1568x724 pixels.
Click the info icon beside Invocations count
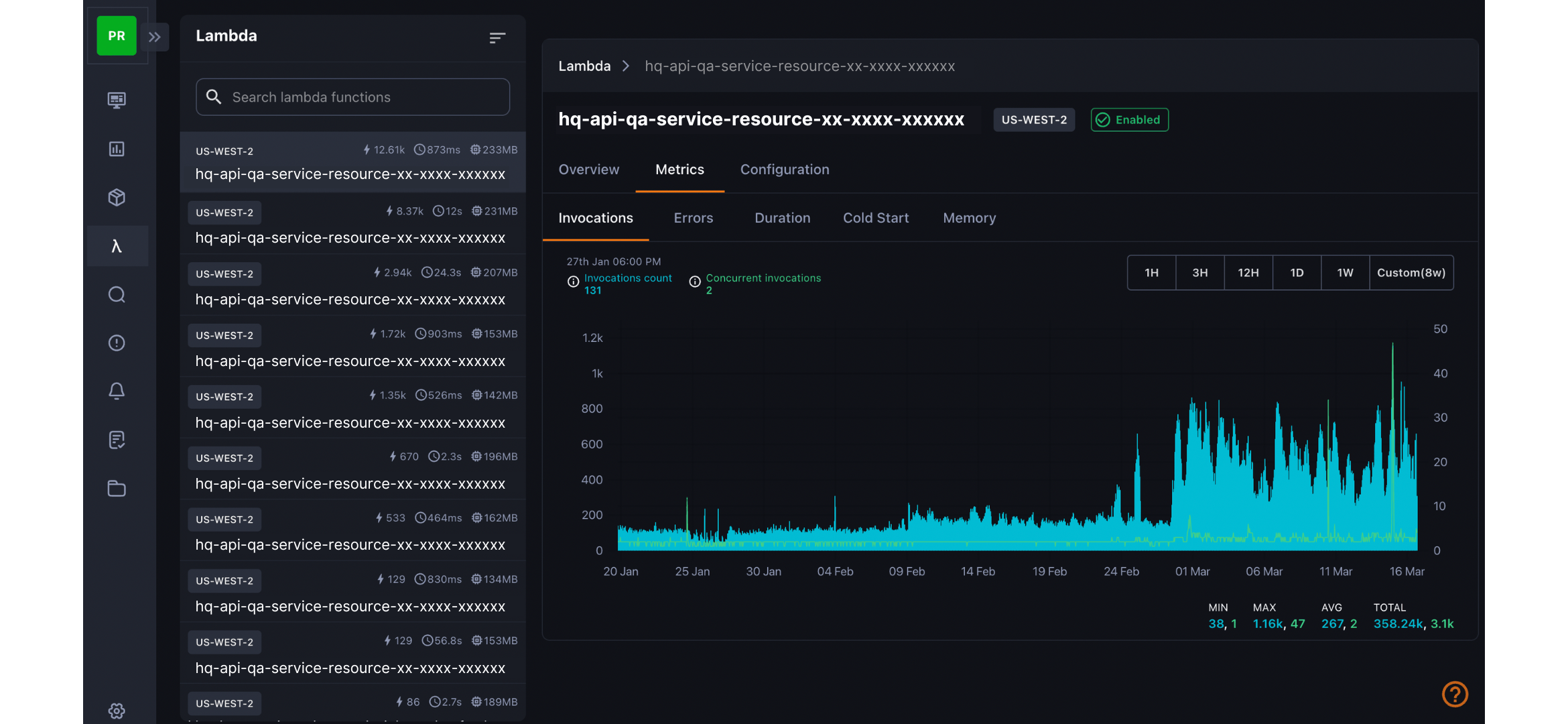pos(574,282)
